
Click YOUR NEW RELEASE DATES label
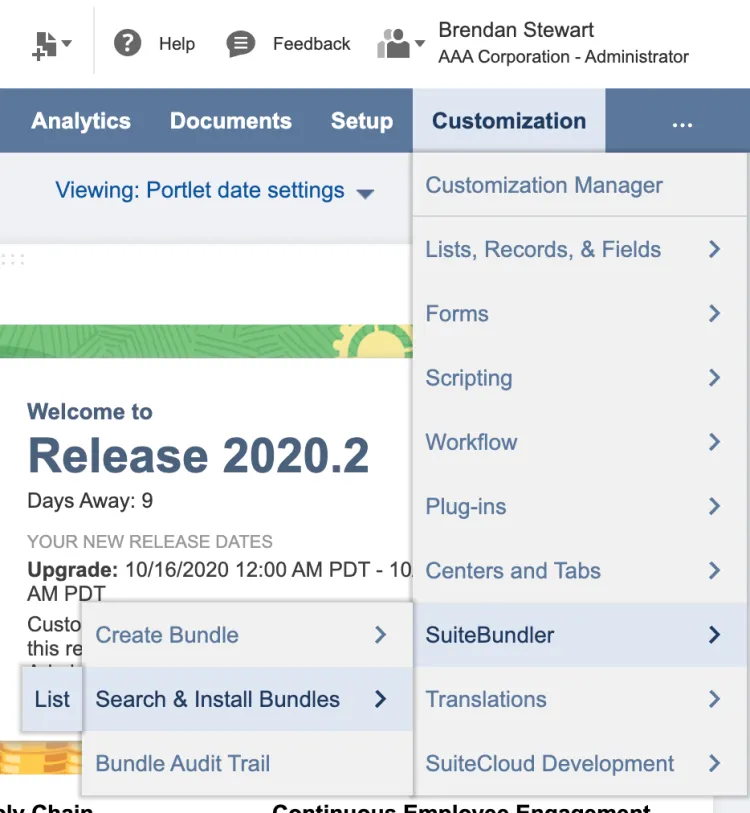(150, 542)
